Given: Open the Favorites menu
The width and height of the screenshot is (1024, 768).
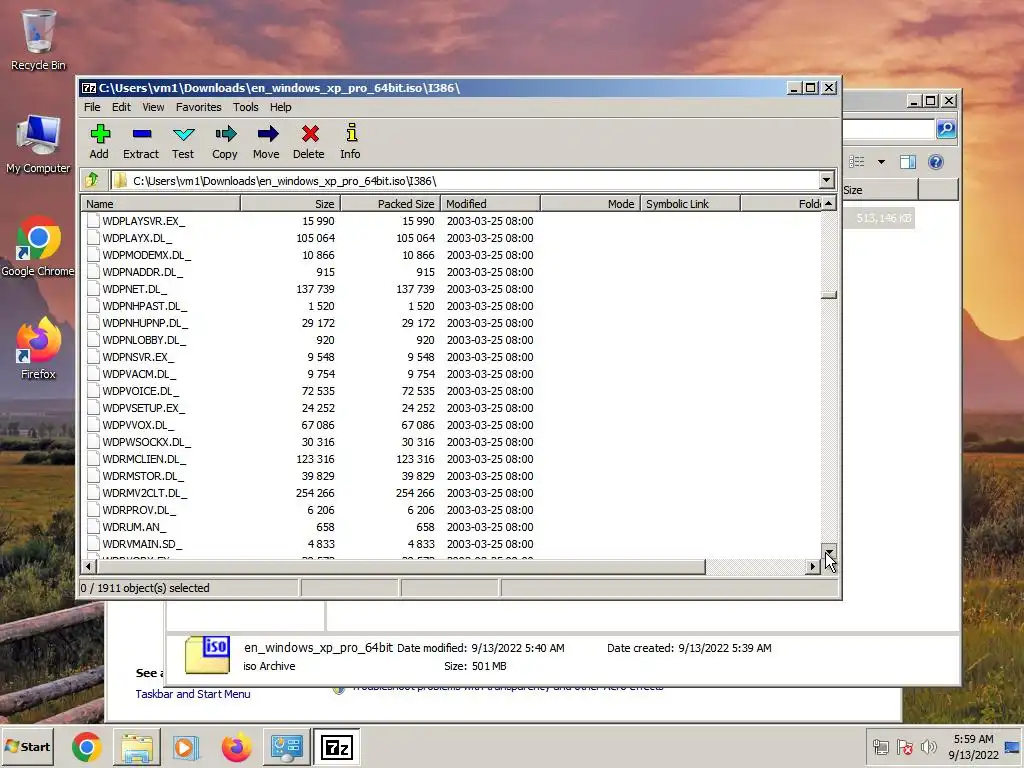Looking at the screenshot, I should coord(199,107).
